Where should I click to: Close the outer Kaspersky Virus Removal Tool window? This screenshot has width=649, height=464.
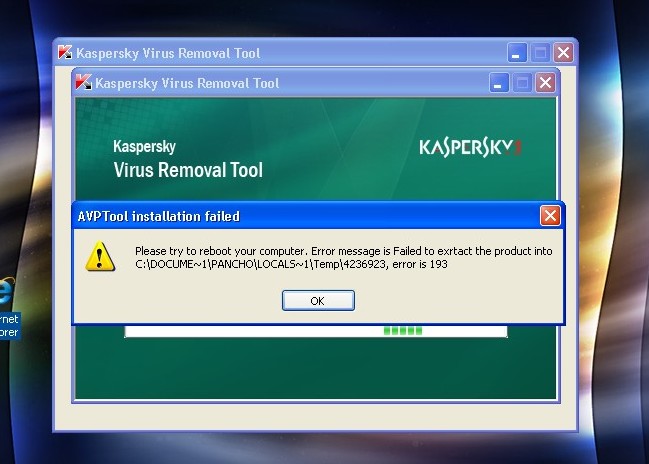coord(563,53)
